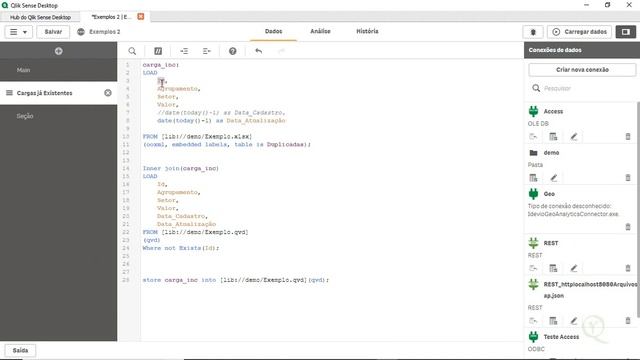This screenshot has width=640, height=360.
Task: Add a new script section
Action: pos(58,51)
